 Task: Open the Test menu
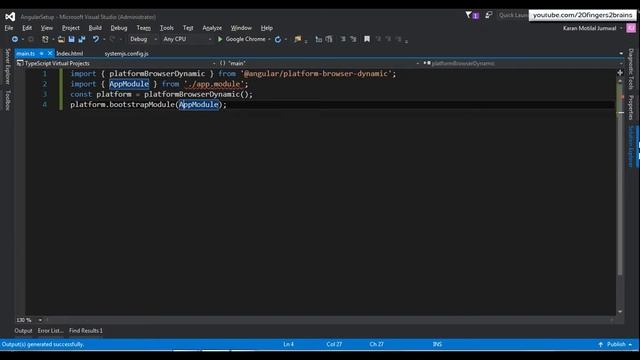[188, 28]
